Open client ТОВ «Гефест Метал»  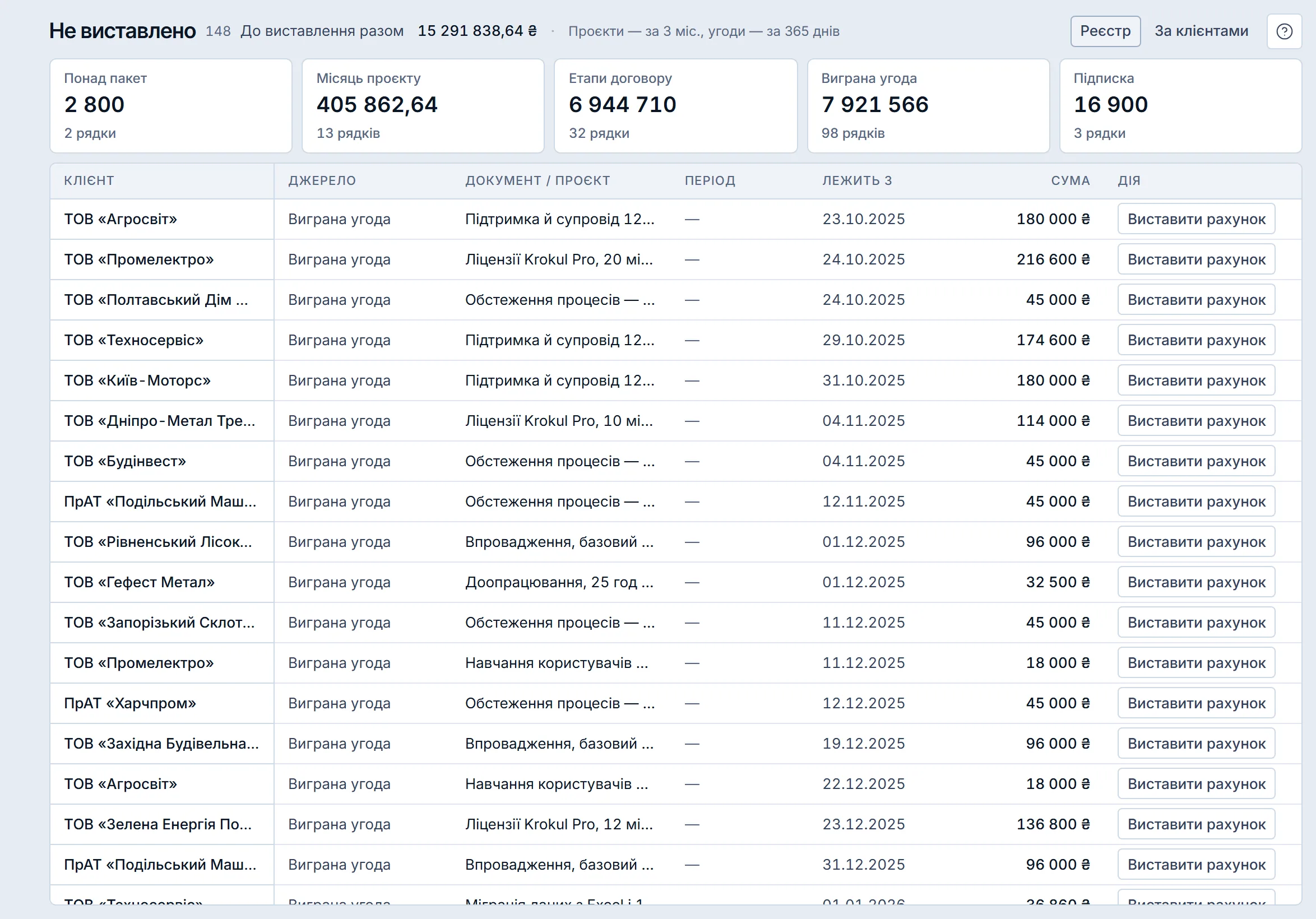140,582
